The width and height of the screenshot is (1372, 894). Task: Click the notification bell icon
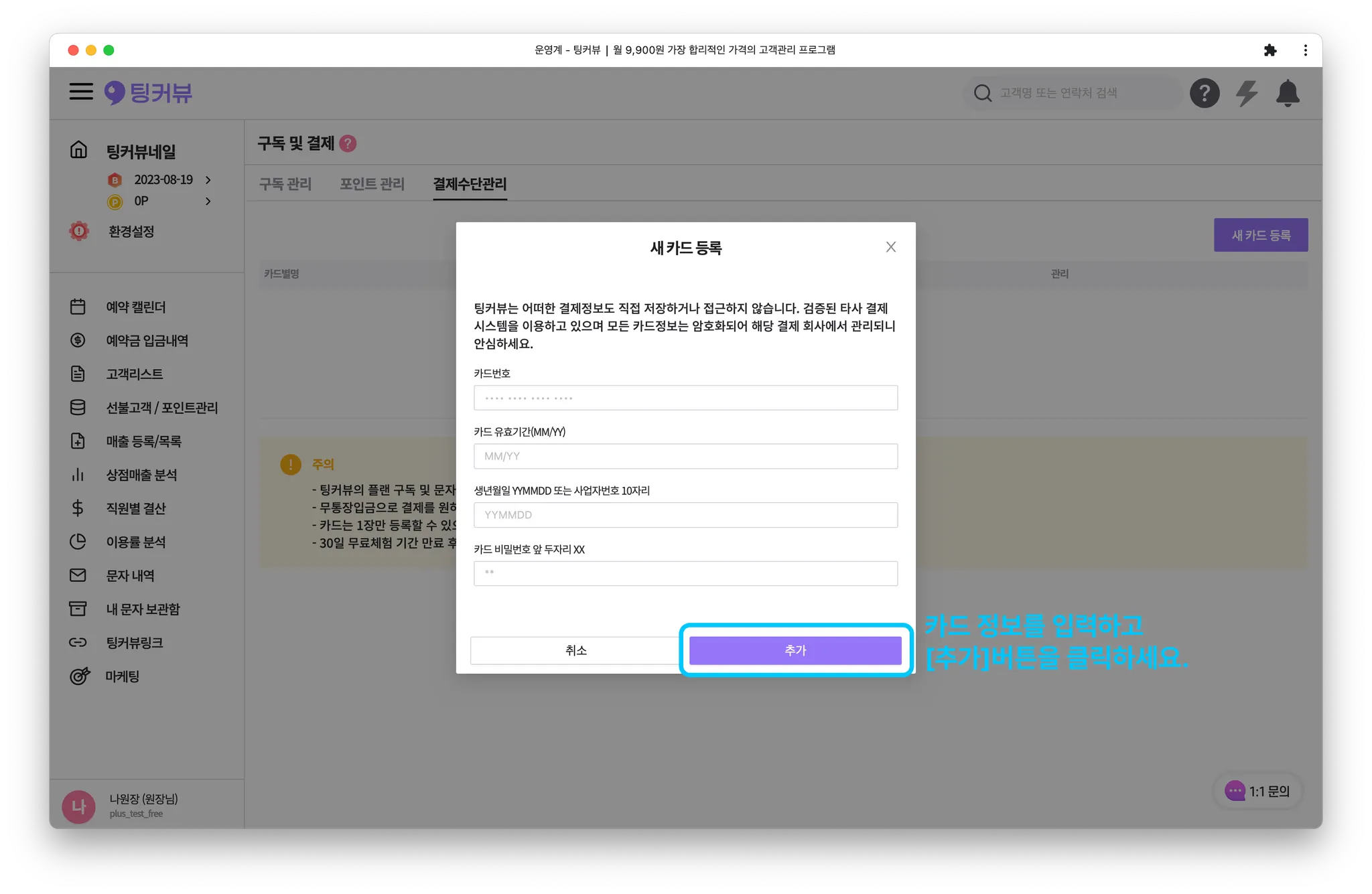(1287, 93)
